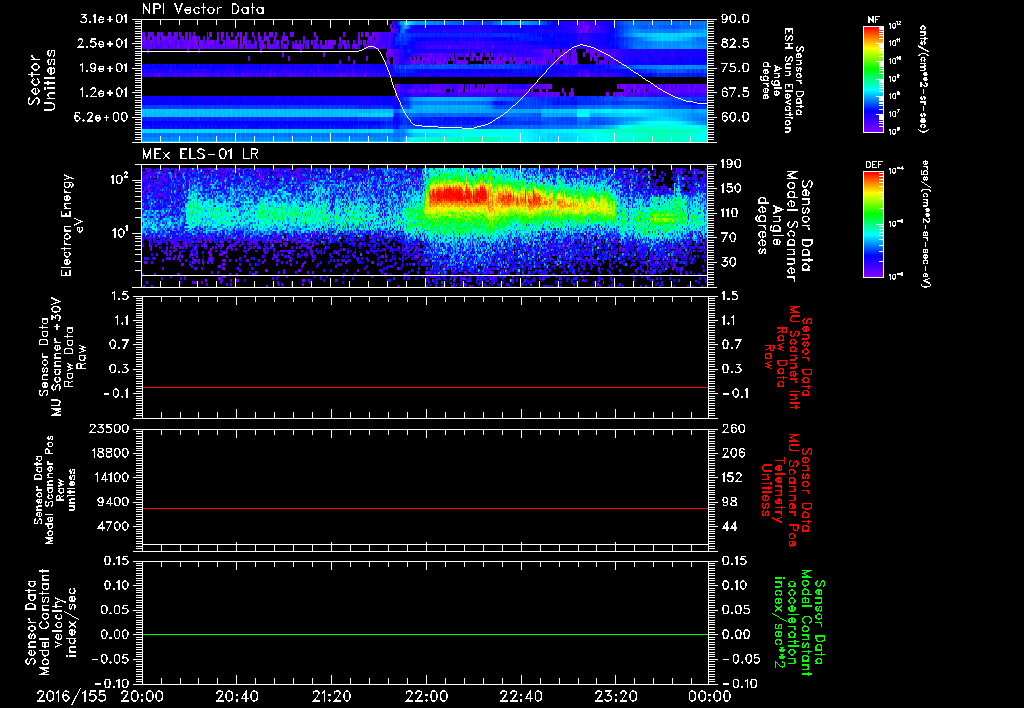
Task: Click the green "Model Constant acceleration" axis title
Action: coord(799,624)
